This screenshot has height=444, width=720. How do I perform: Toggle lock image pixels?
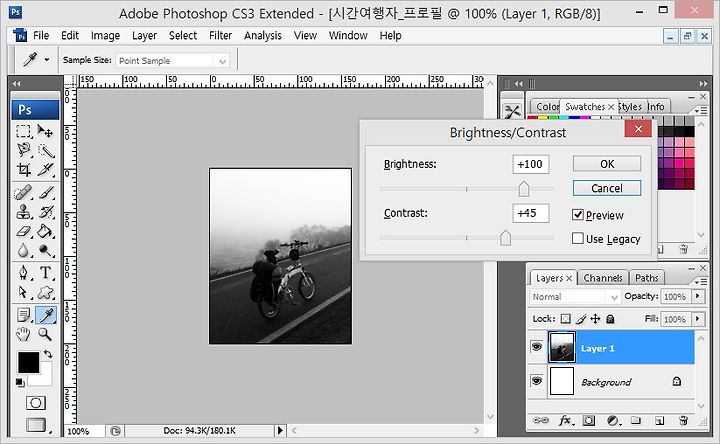pos(581,319)
